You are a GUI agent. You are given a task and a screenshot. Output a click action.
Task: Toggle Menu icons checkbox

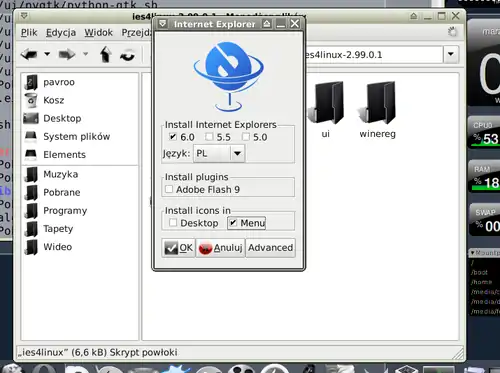click(x=233, y=223)
